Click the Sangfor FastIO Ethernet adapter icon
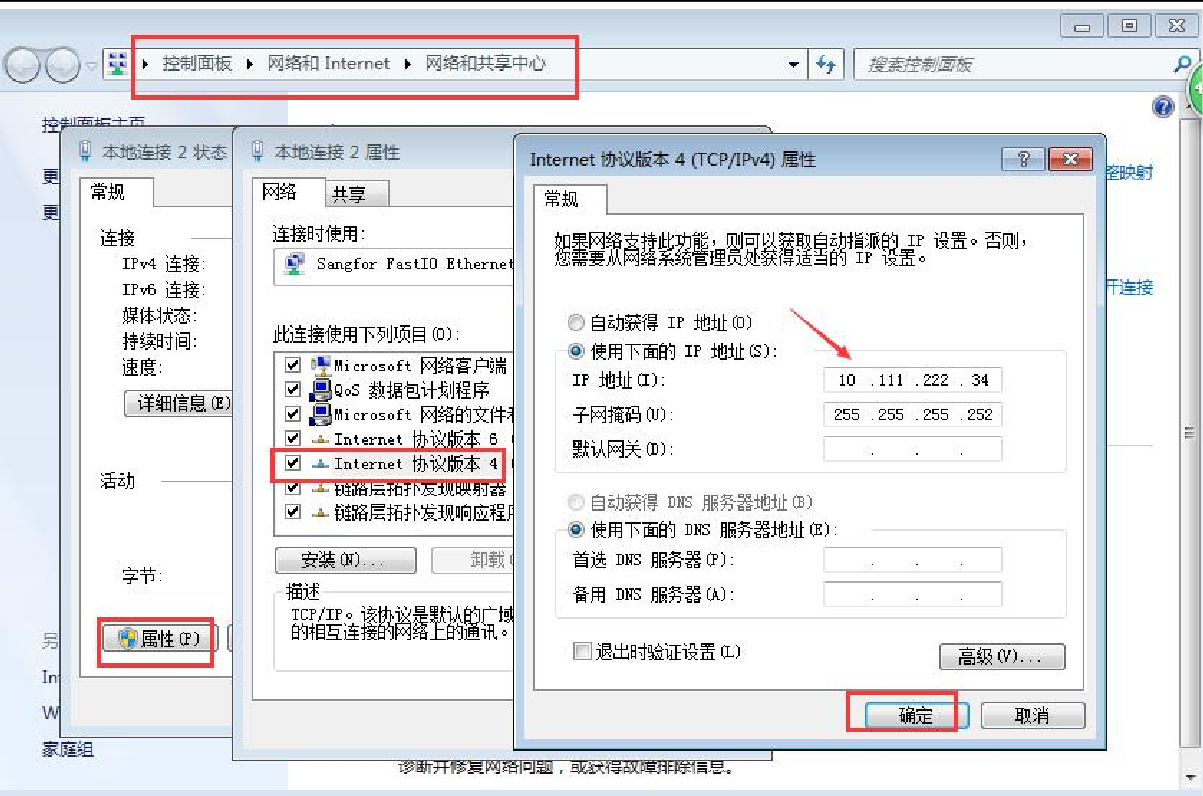This screenshot has width=1203, height=796. pyautogui.click(x=295, y=264)
